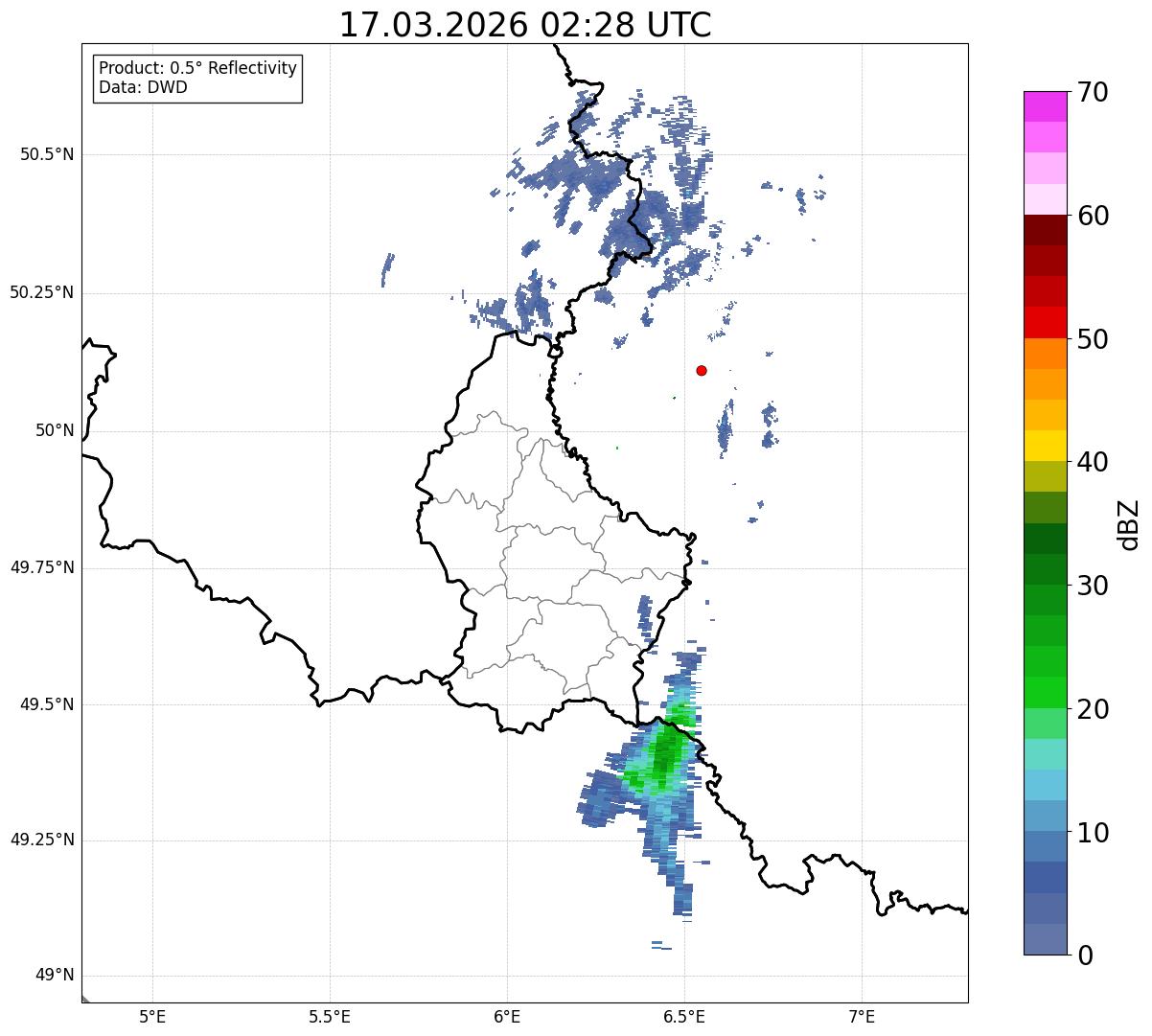1152x1036 pixels.
Task: Click the "Product: 0.5° Reflectivity" legend line
Action: [197, 69]
